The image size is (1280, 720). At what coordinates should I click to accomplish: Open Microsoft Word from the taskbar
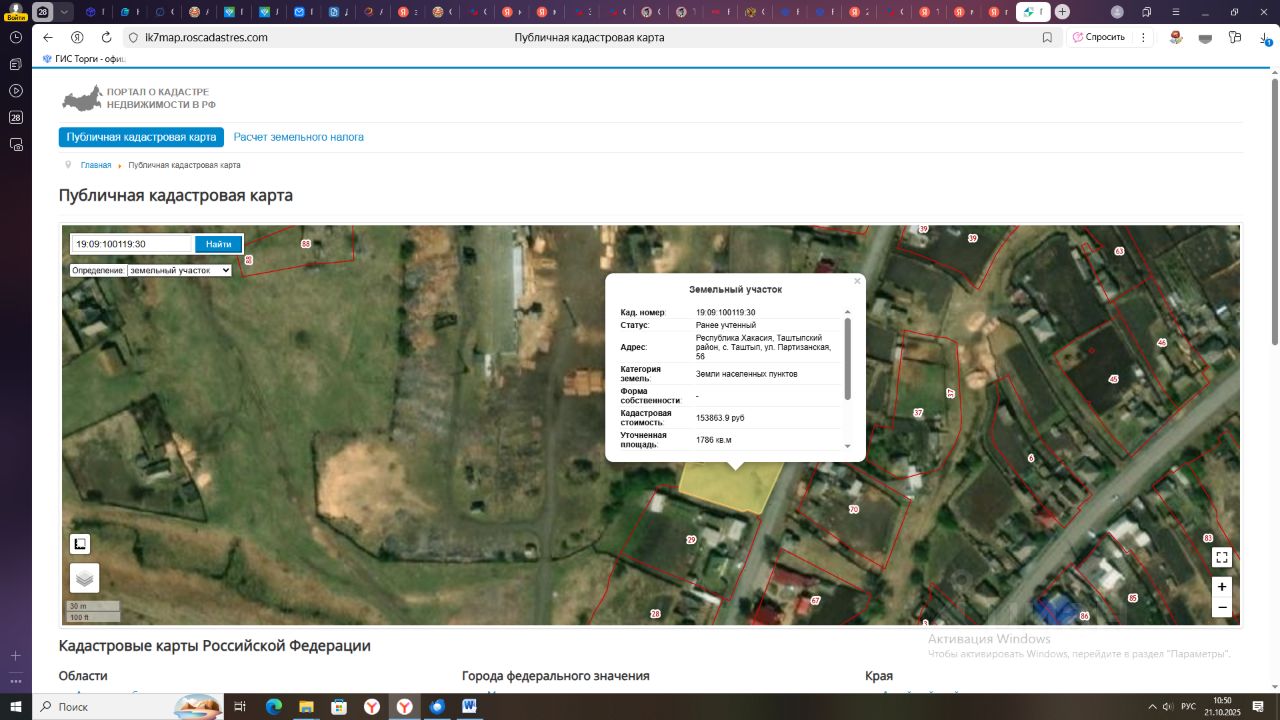click(469, 706)
